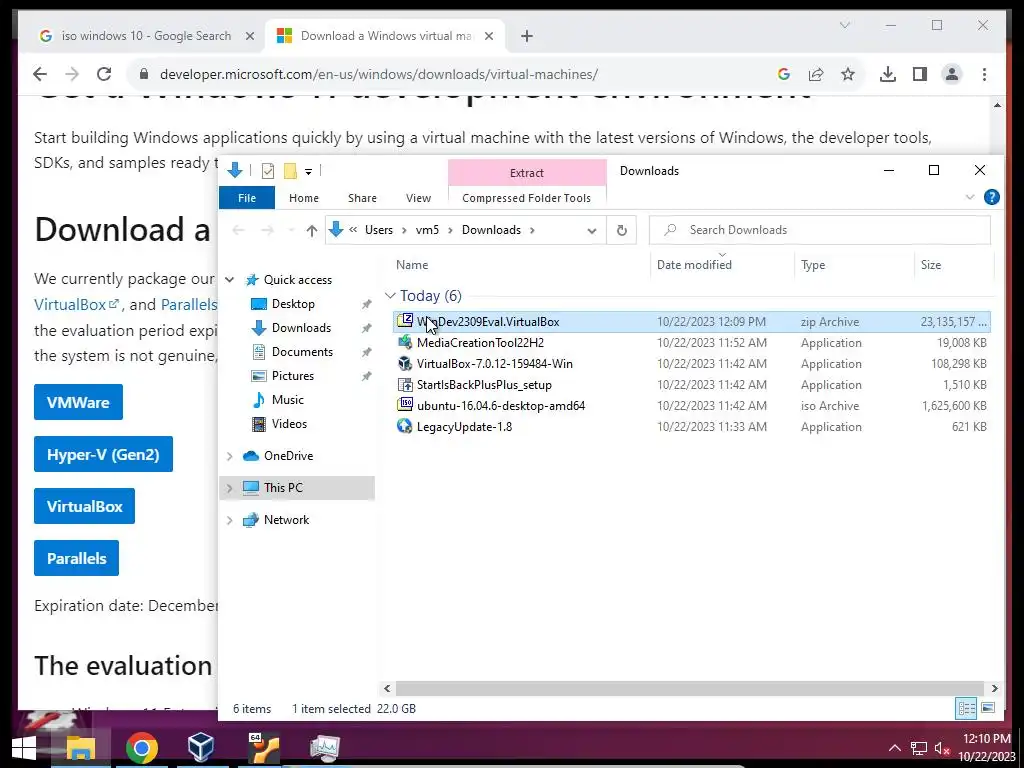
Task: Open VirtualBox from the taskbar
Action: (x=200, y=747)
